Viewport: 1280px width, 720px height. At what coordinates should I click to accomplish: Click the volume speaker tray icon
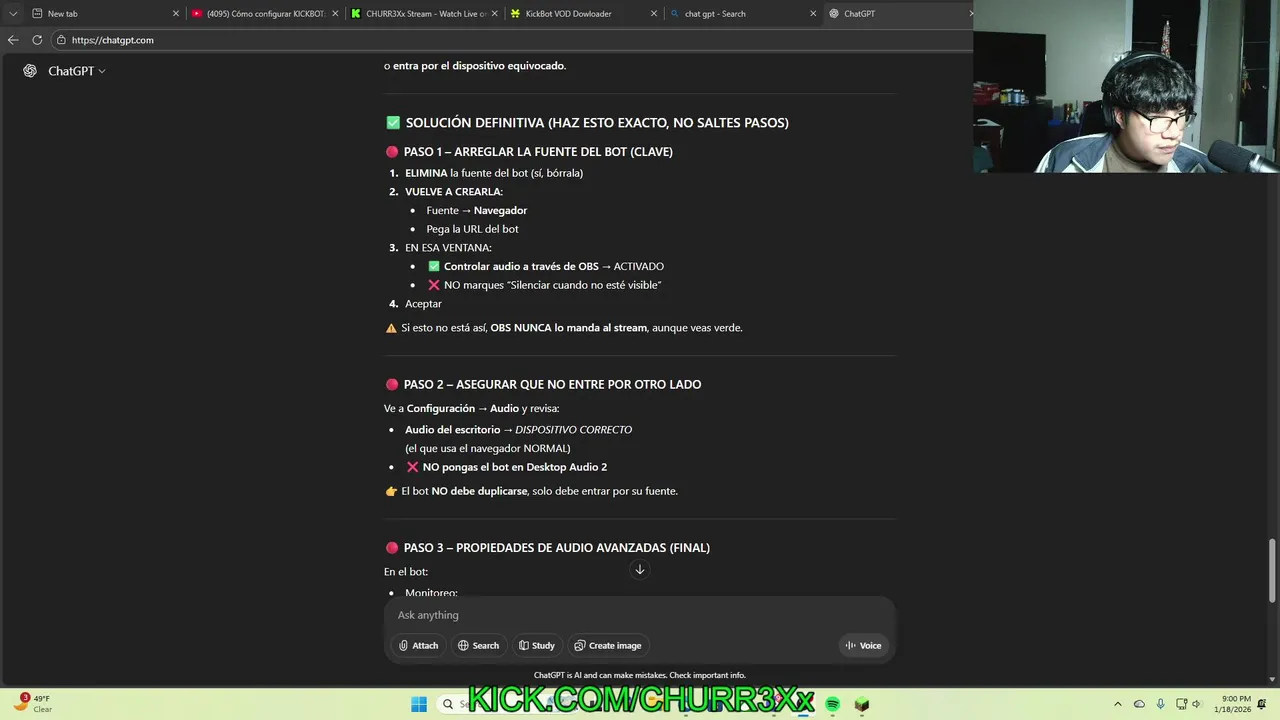coord(1197,704)
